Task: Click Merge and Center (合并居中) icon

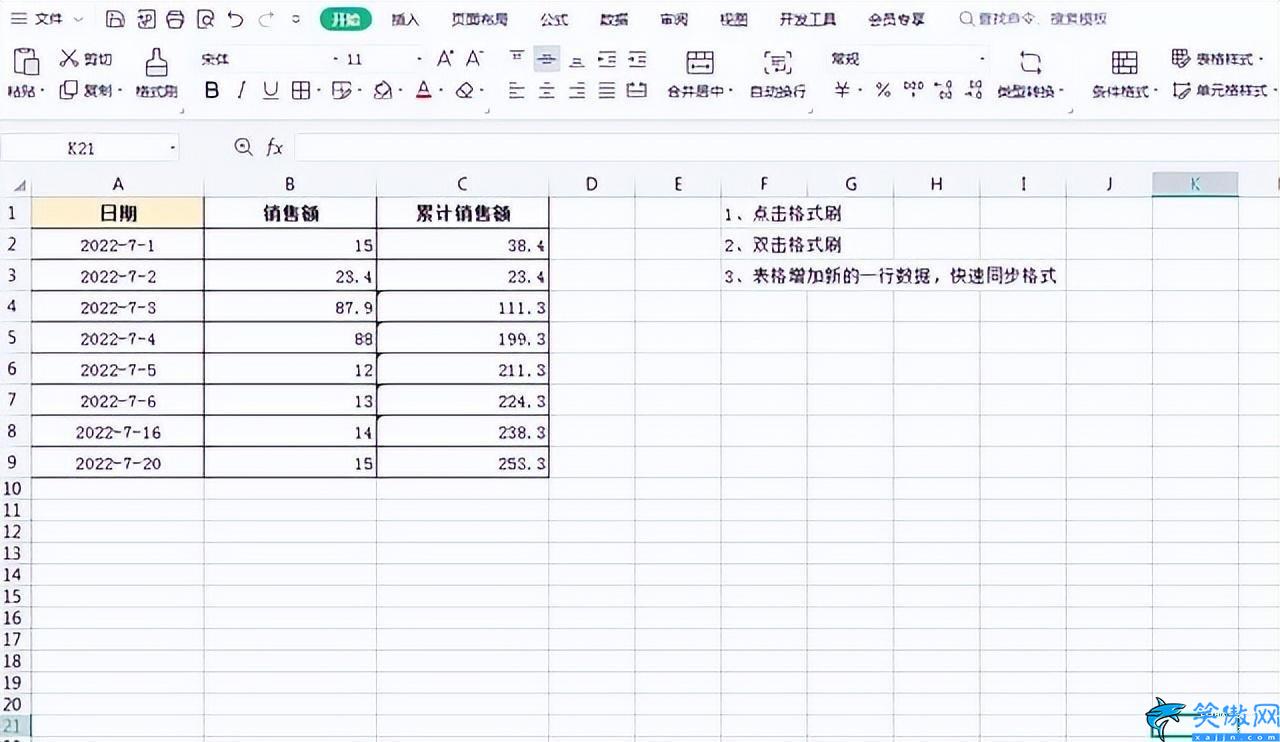Action: [700, 62]
